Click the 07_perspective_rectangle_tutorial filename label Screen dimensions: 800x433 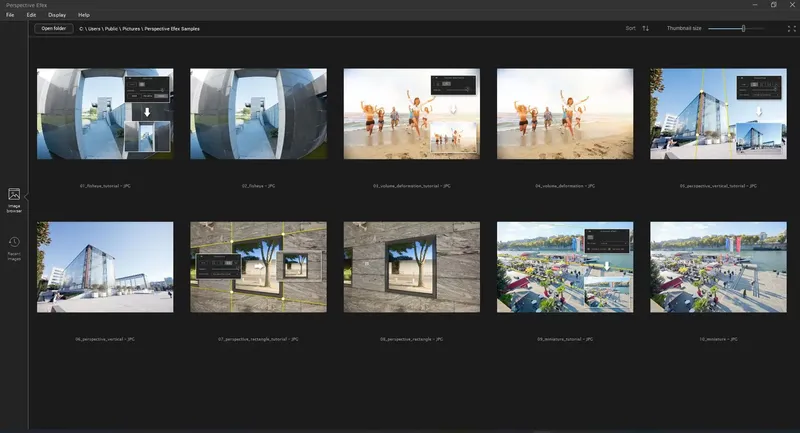point(259,339)
